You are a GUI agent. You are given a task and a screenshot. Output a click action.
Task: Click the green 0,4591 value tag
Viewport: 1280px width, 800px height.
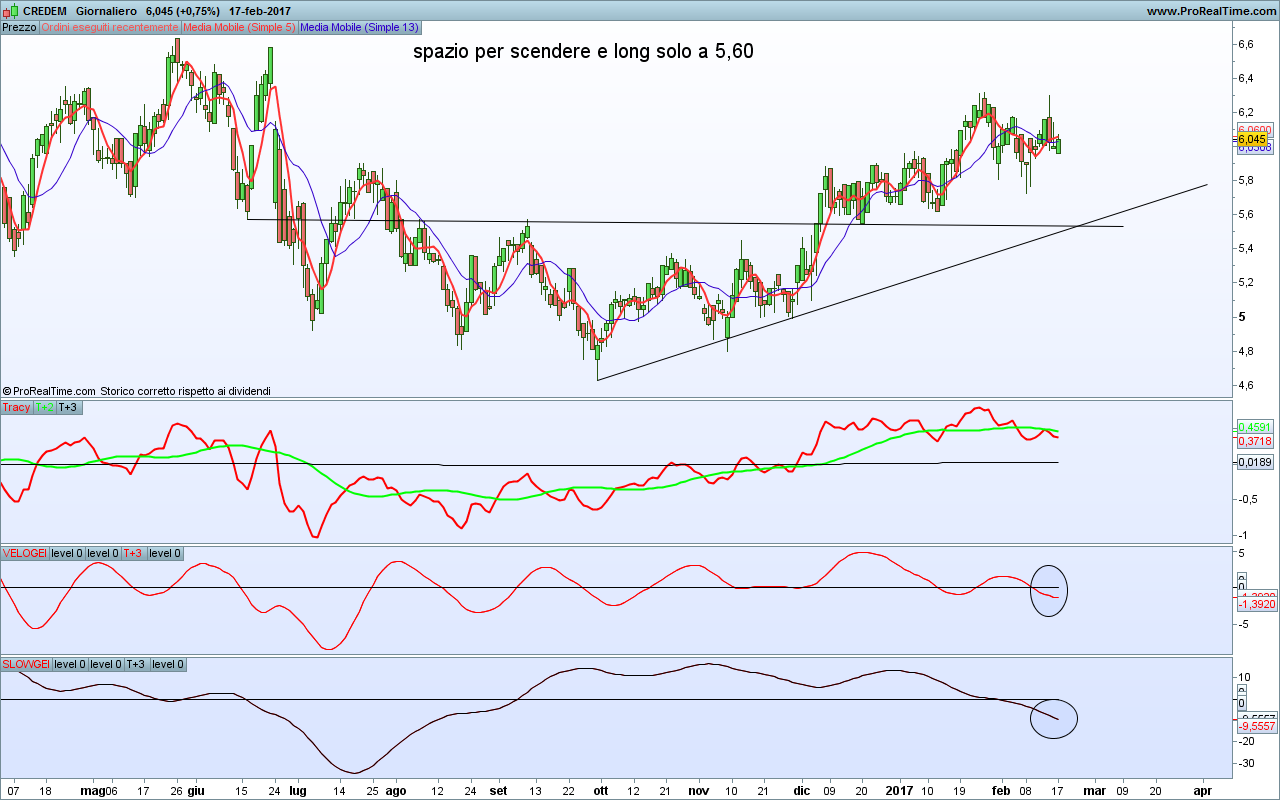point(1254,427)
